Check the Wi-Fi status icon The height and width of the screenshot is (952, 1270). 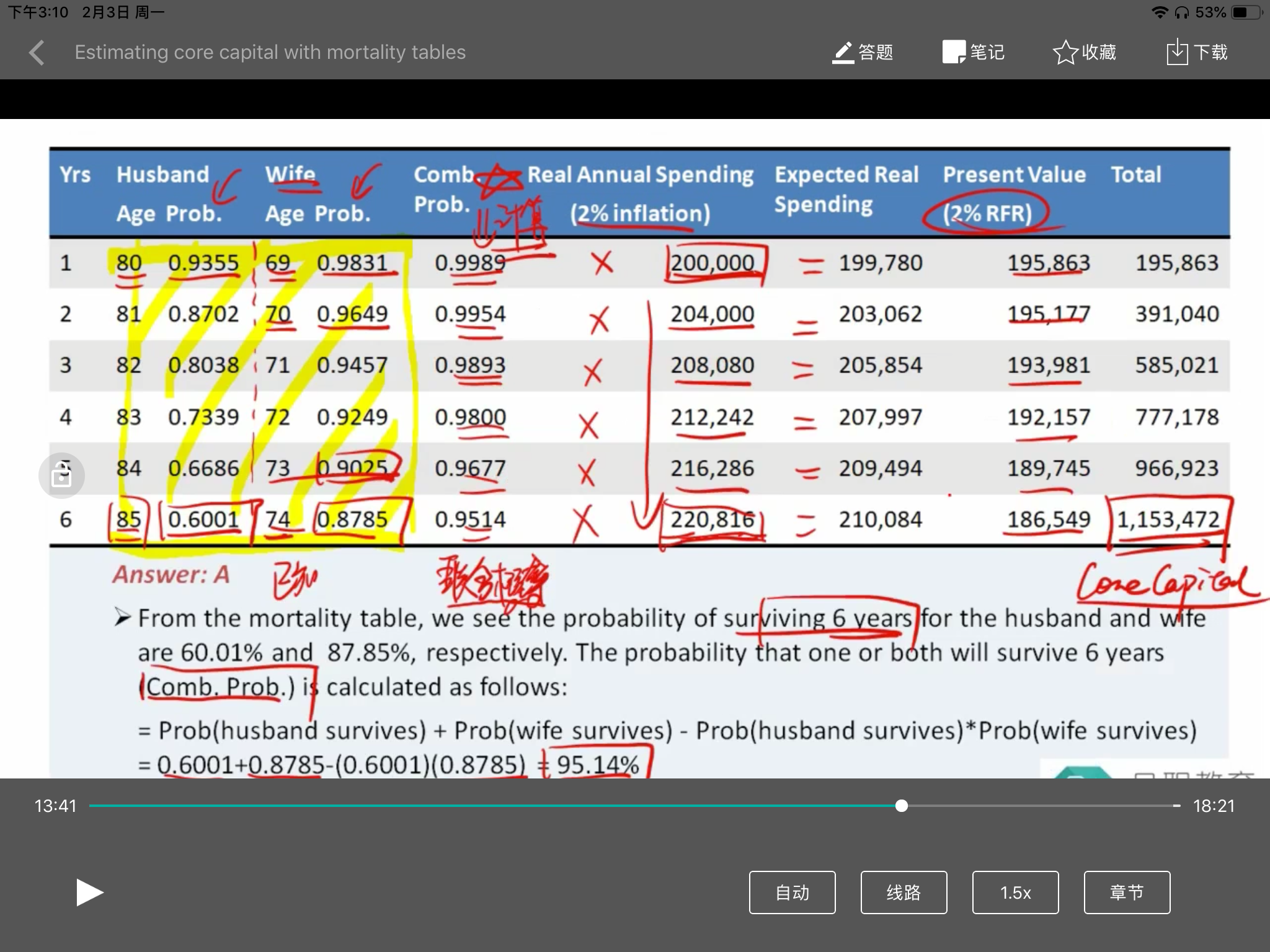pos(1159,12)
